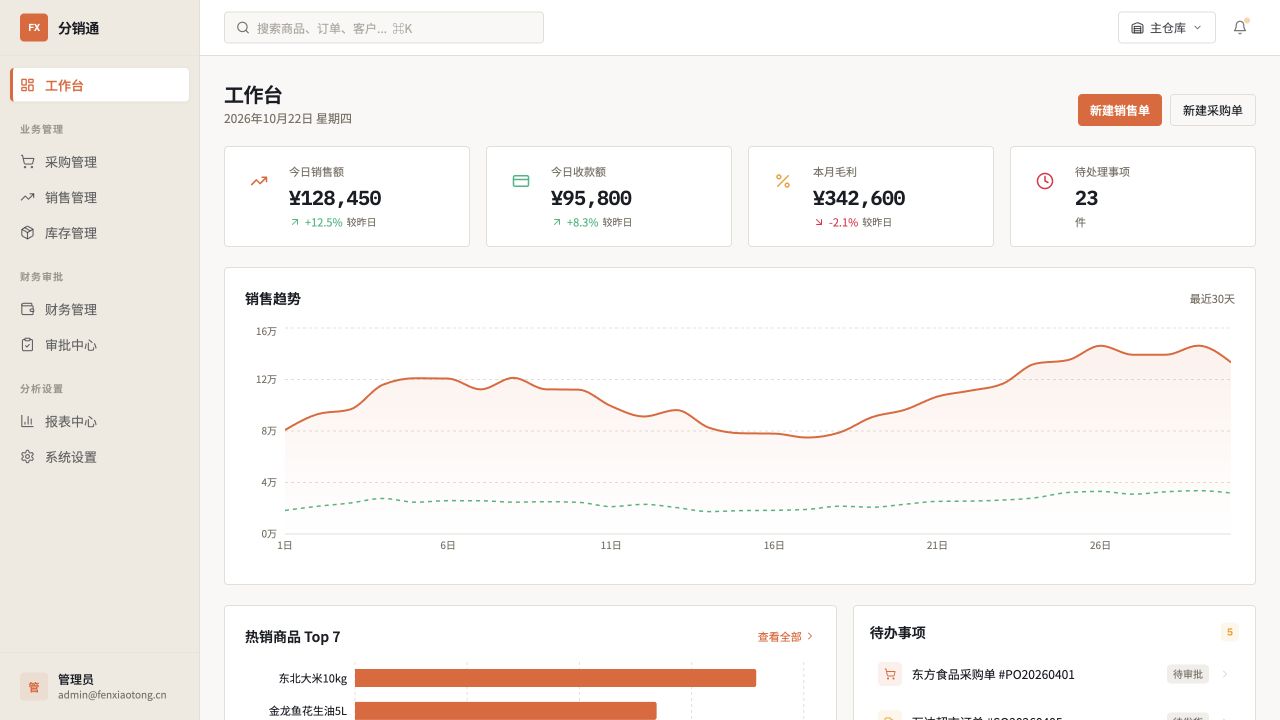Click the 管 user avatar
Screen dimensions: 1280x720
pos(34,687)
